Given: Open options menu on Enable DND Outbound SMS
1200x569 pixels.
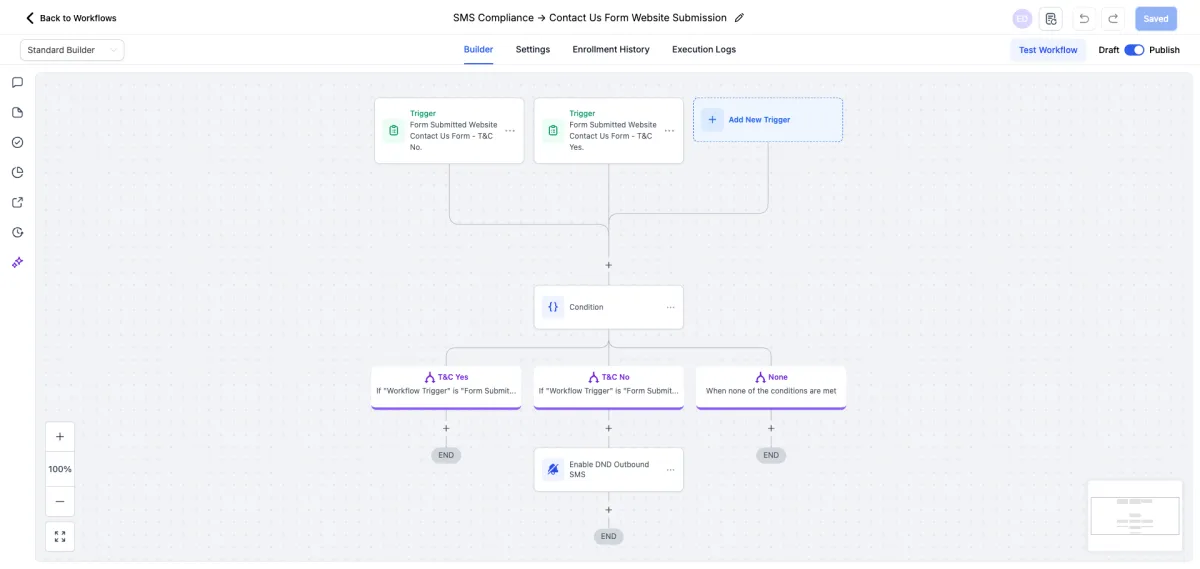Looking at the screenshot, I should tap(670, 469).
